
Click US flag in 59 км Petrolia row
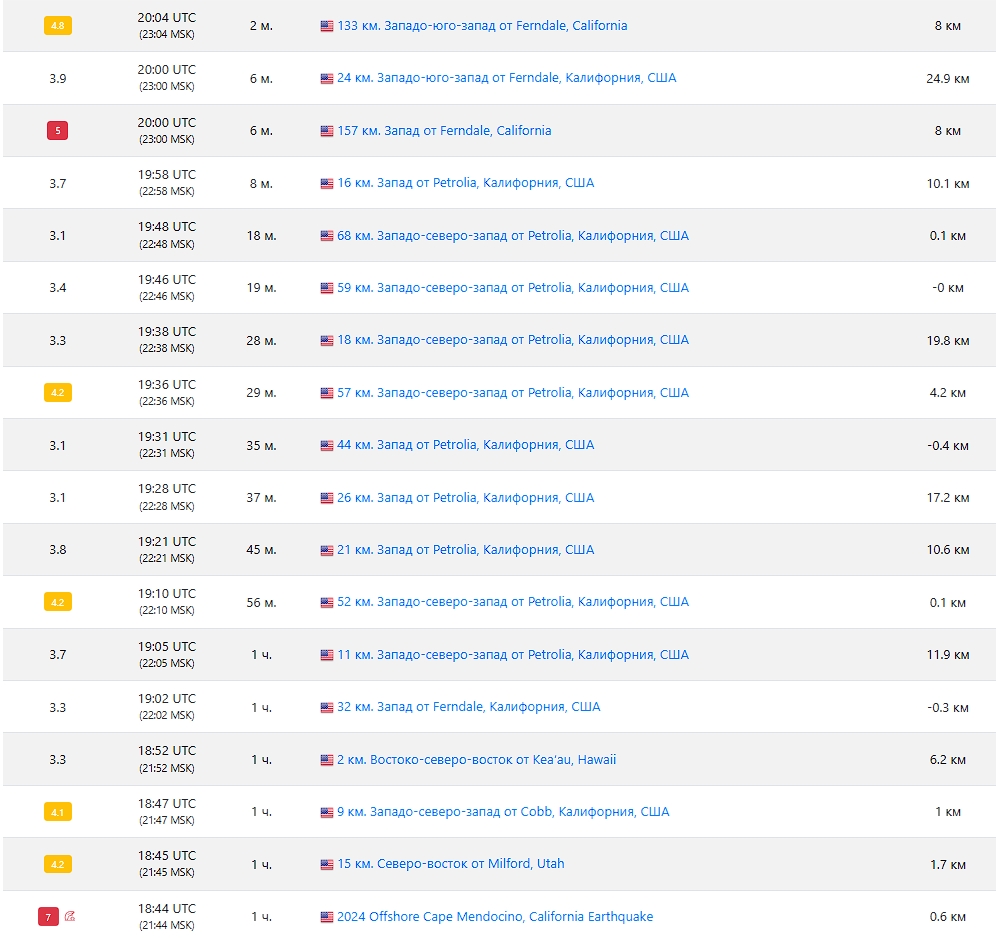pos(326,288)
